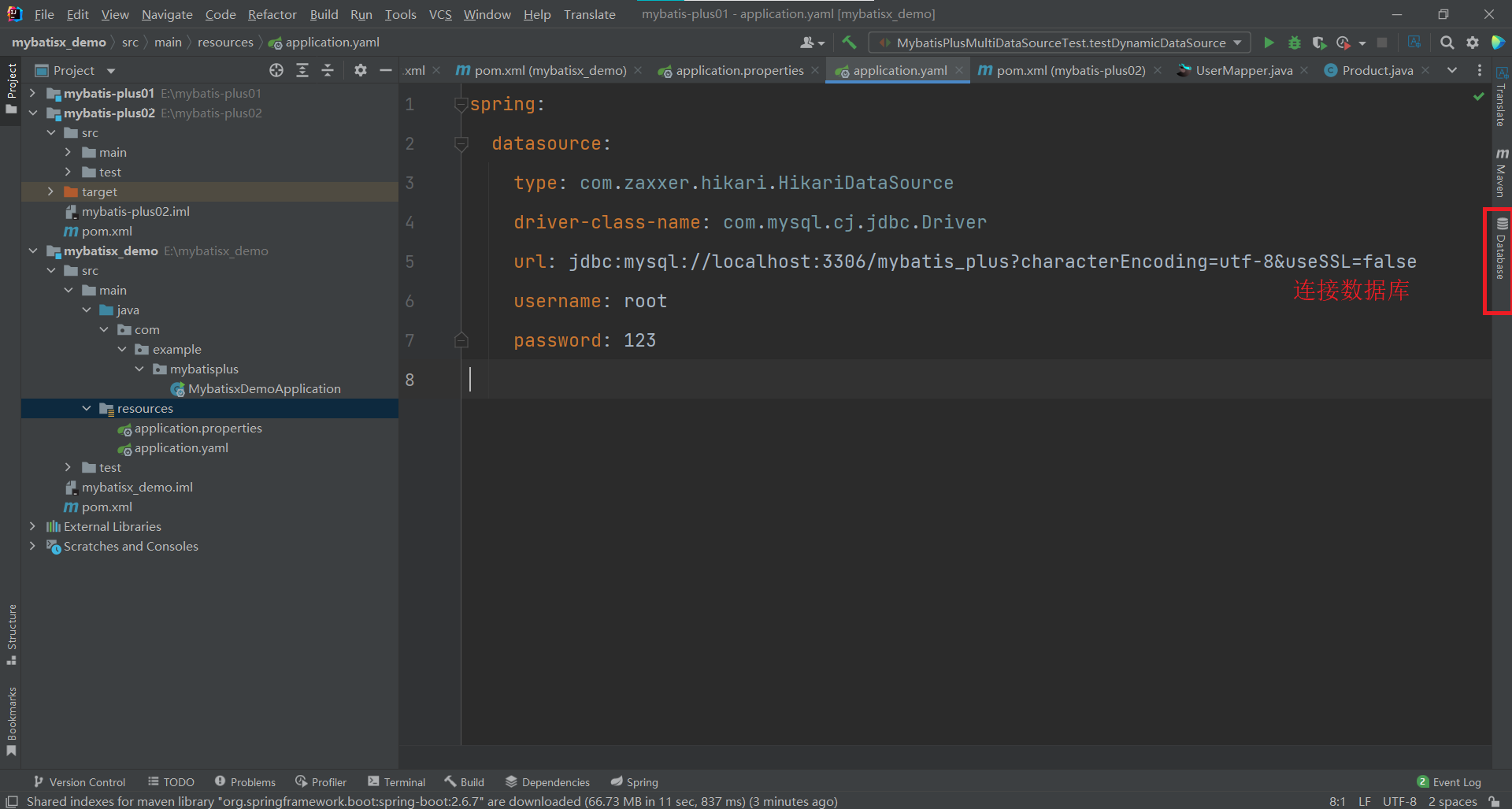
Task: Switch to Product.java tab
Action: 1377,70
